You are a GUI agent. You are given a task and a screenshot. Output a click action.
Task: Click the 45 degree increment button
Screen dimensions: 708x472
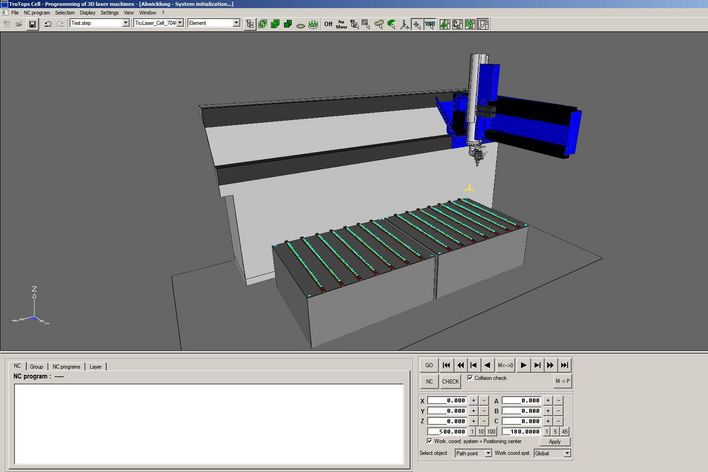coord(565,431)
